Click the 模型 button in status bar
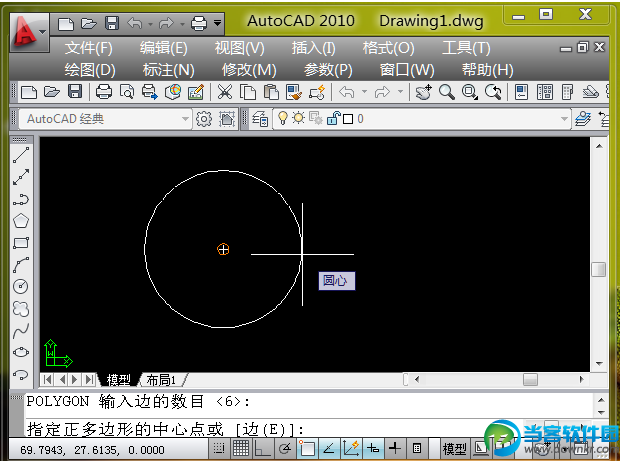 [x=455, y=449]
